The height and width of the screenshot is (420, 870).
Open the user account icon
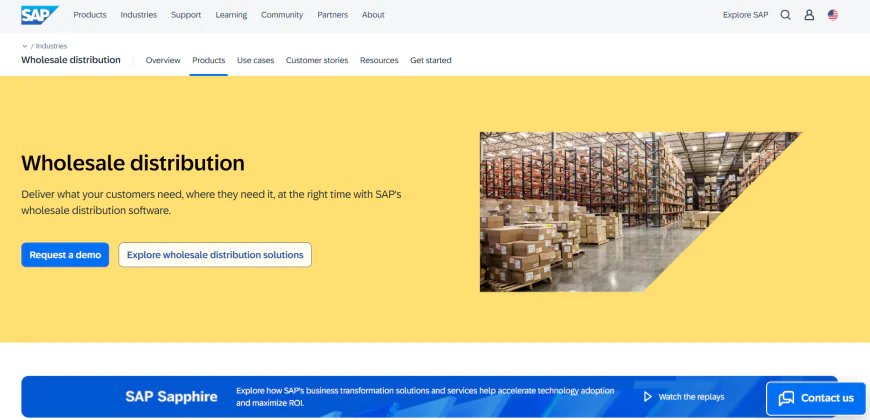809,15
